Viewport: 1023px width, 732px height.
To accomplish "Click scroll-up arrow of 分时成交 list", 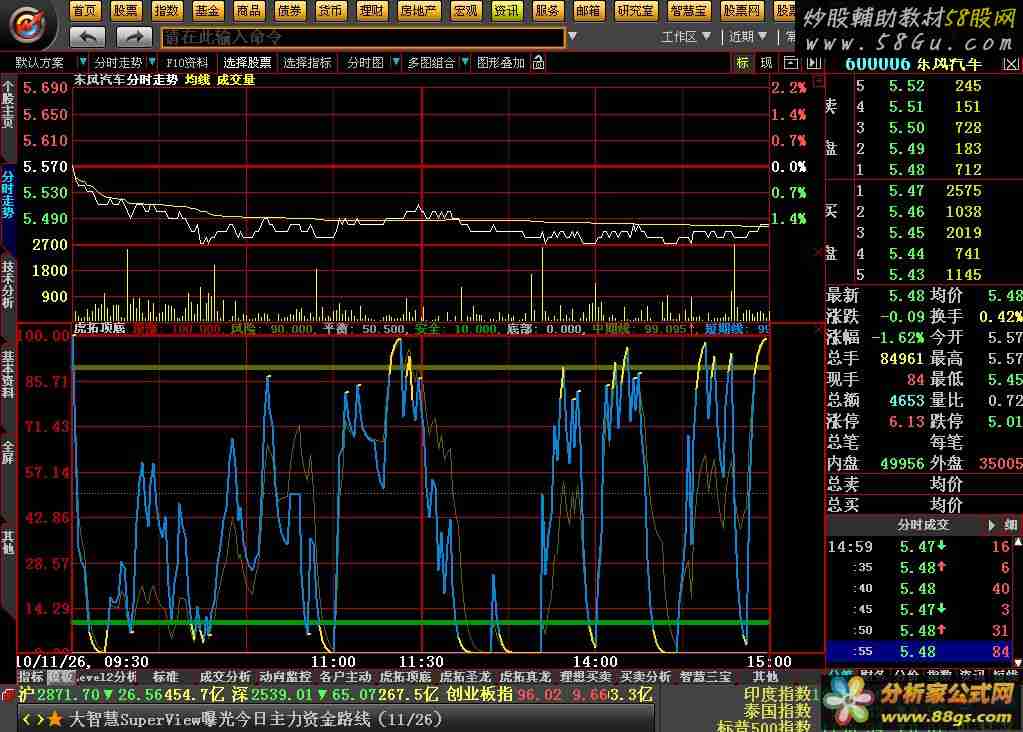I will [1018, 543].
